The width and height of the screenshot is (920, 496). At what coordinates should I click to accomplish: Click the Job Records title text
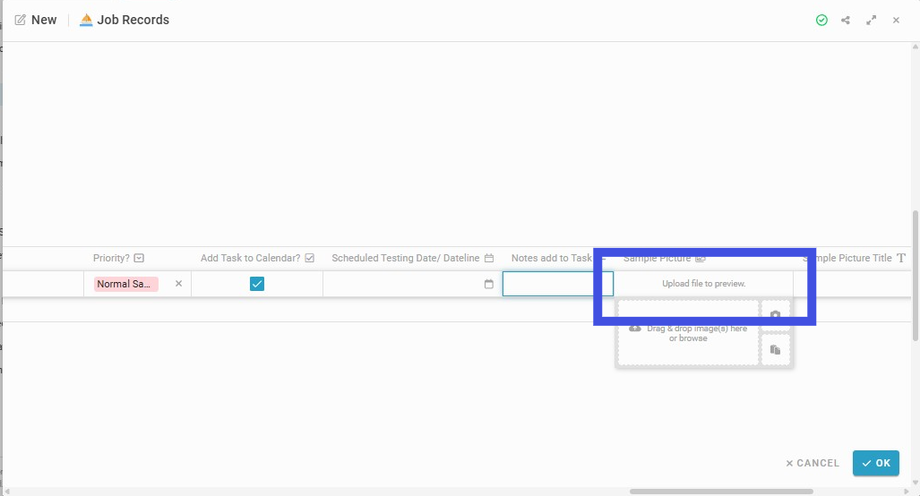tap(133, 20)
